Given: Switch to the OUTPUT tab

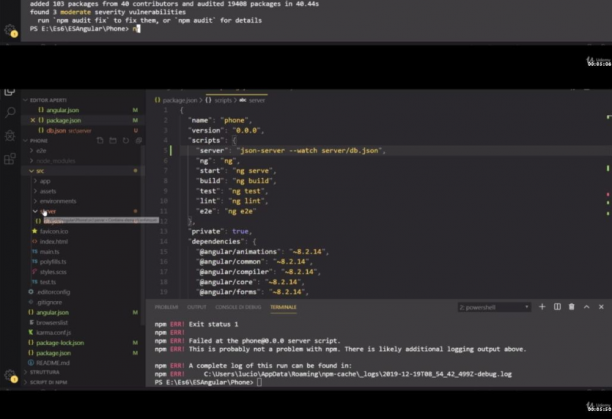Looking at the screenshot, I should click(197, 307).
